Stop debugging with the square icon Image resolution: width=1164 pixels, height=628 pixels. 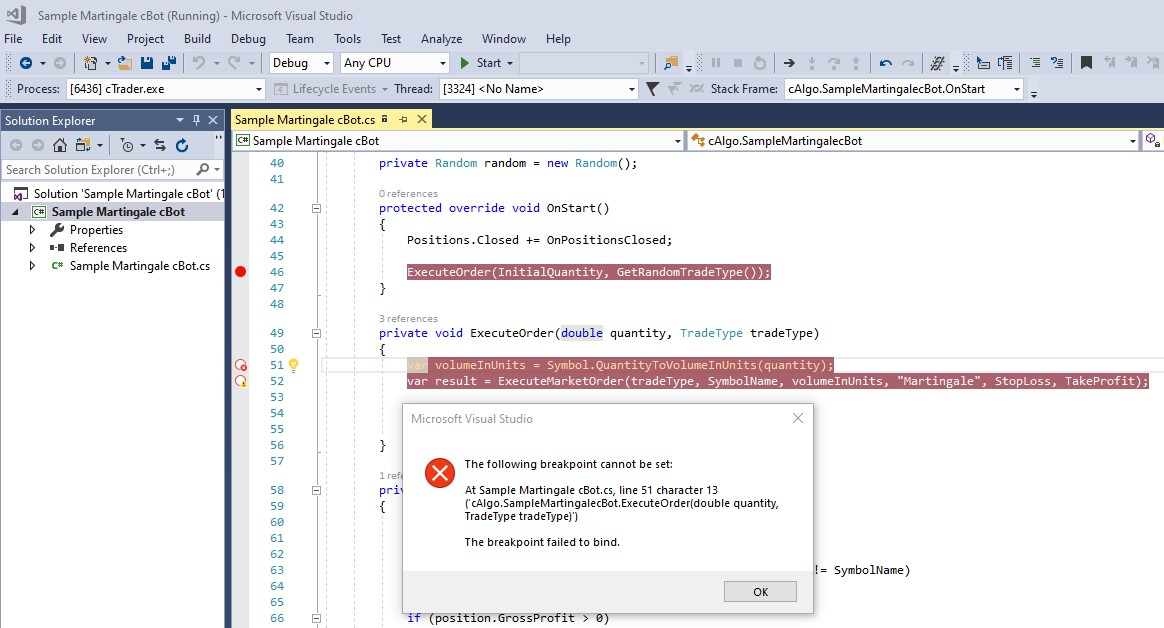coord(738,63)
